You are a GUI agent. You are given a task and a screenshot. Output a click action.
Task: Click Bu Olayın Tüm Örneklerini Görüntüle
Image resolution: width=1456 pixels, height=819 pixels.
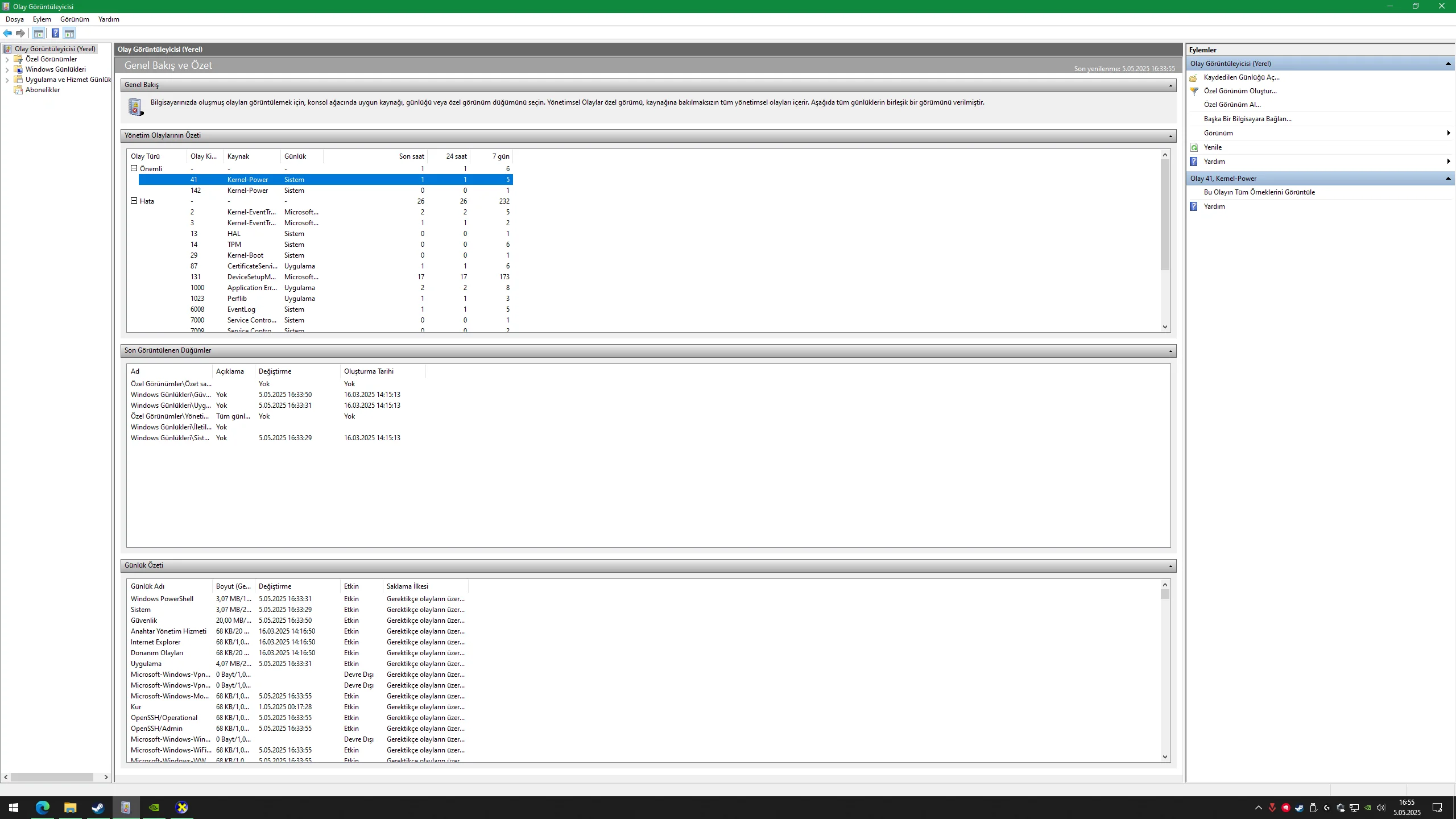coord(1259,192)
